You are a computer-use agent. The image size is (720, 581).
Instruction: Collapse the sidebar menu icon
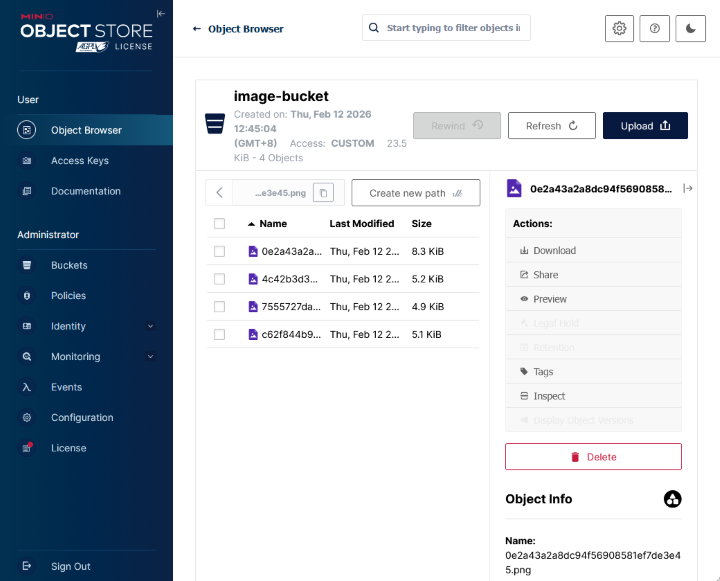[161, 14]
